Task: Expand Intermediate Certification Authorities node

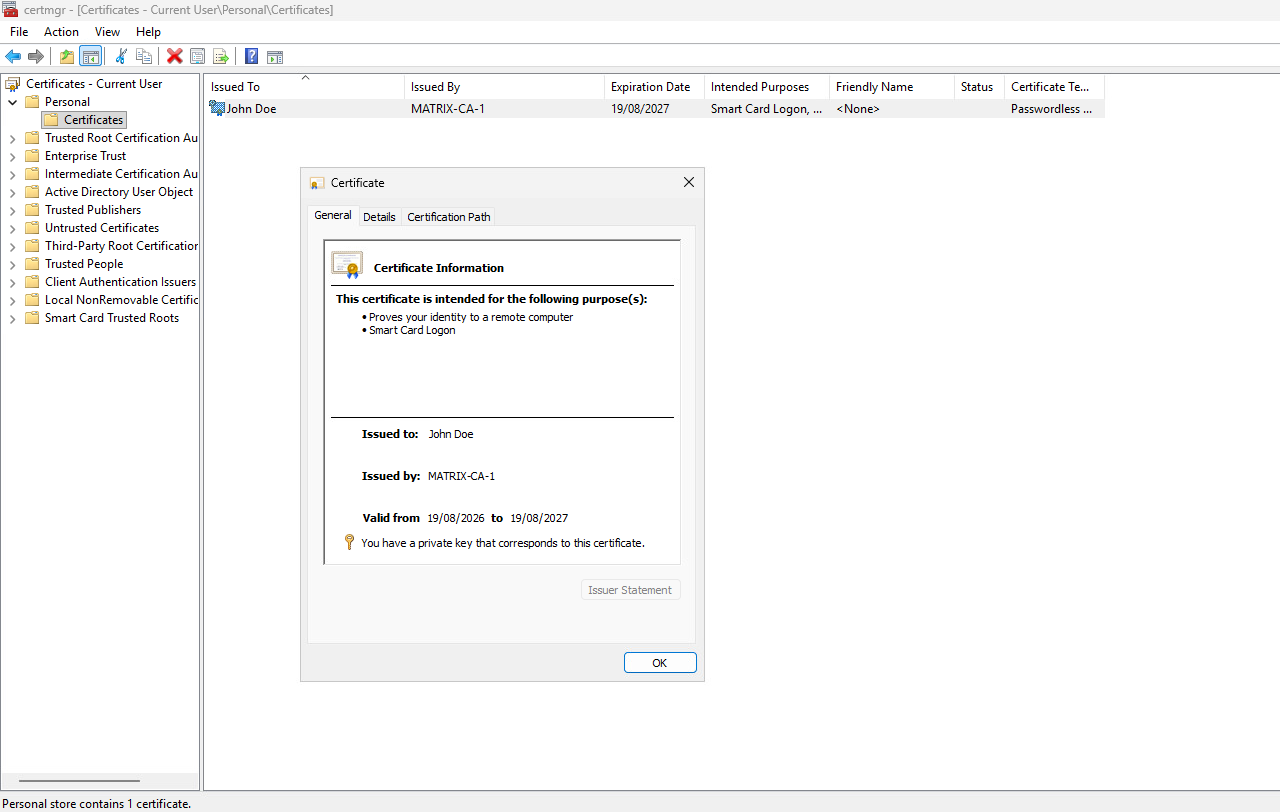Action: click(12, 174)
